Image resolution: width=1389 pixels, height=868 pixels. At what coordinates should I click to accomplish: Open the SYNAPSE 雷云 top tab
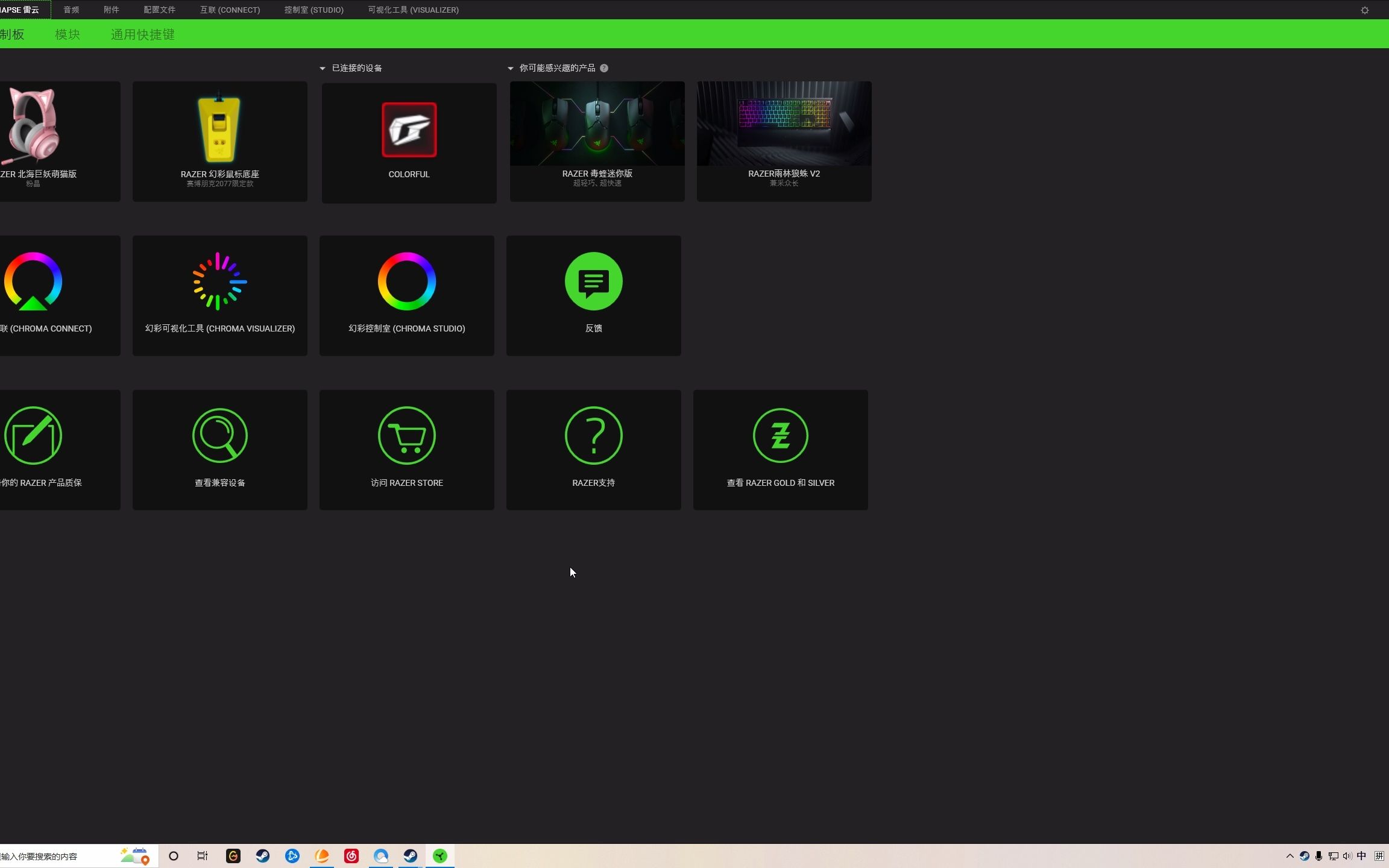coord(24,10)
